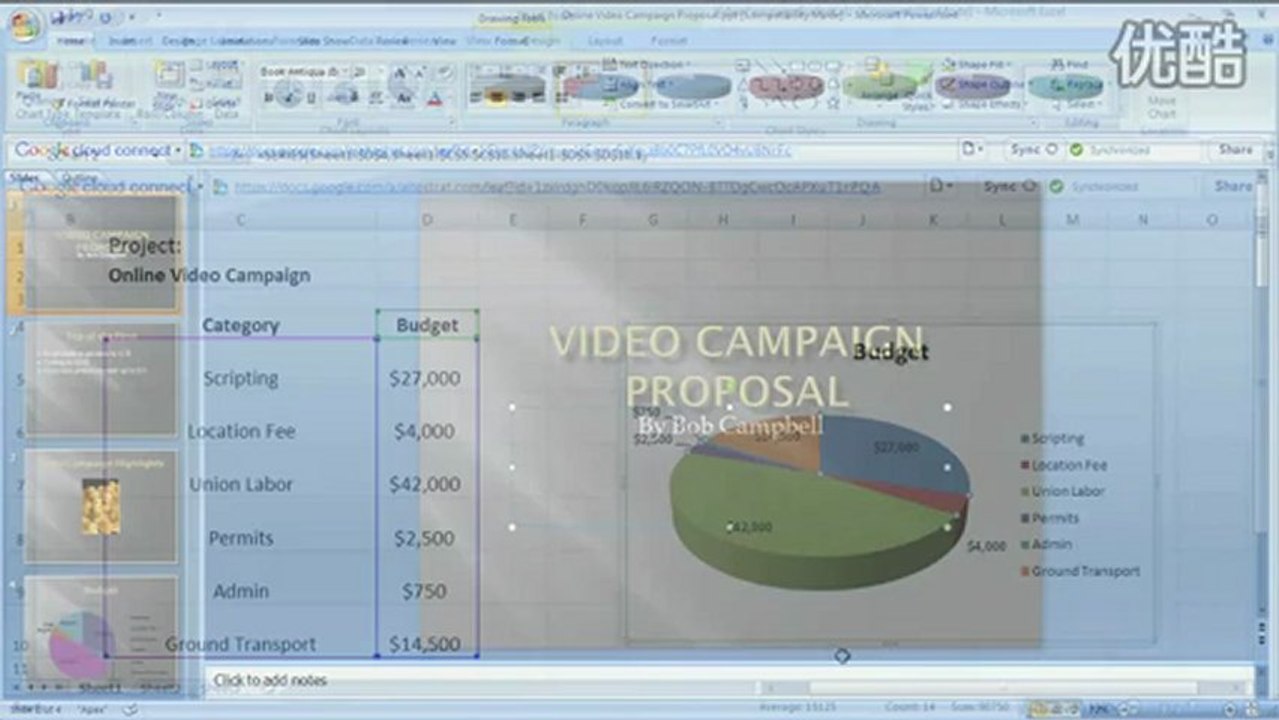Click the red font color icon
Screen dimensions: 1279x720
pyautogui.click(x=434, y=99)
